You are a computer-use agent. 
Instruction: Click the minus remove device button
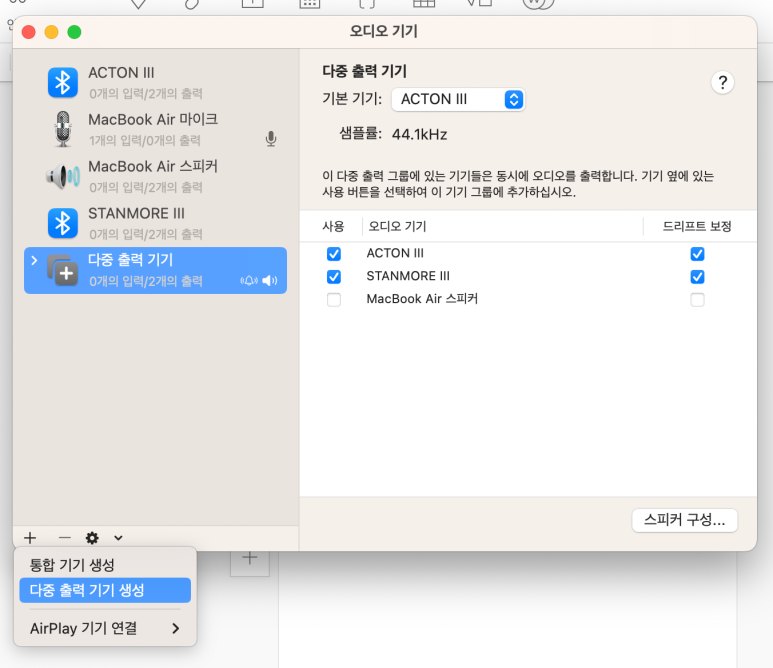pos(65,537)
